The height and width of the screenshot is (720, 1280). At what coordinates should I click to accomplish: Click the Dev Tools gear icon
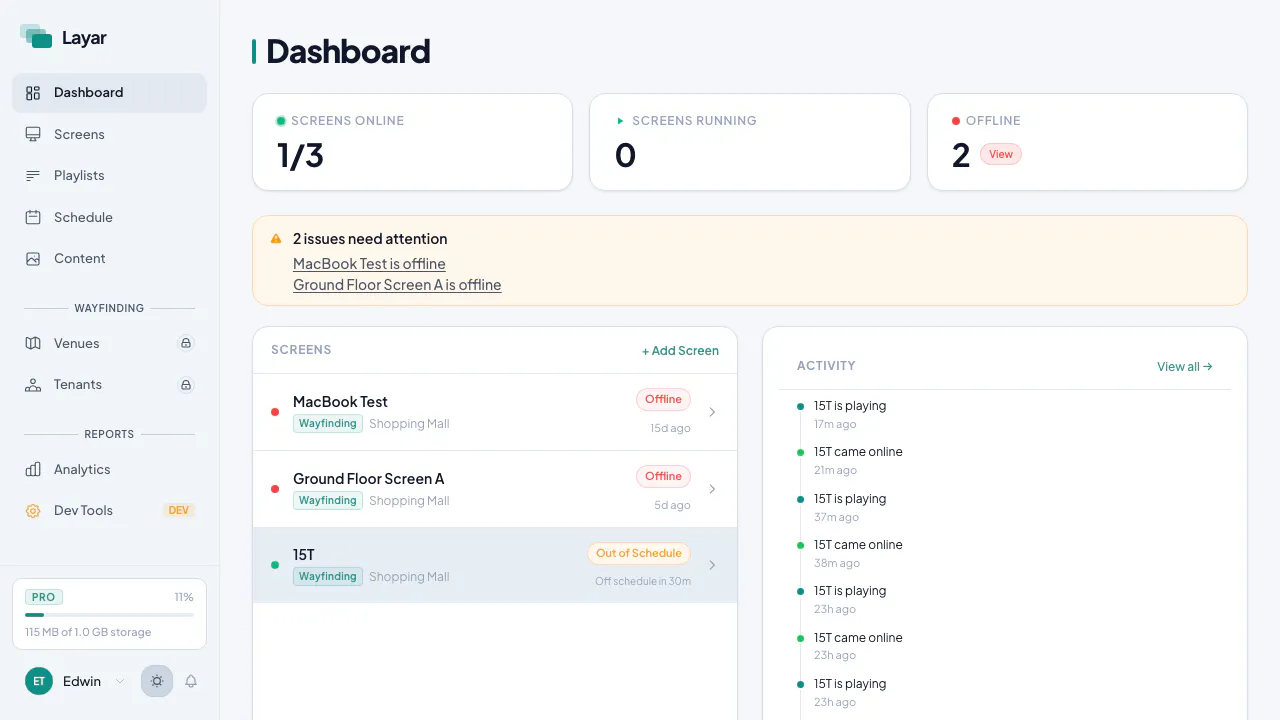pyautogui.click(x=33, y=510)
